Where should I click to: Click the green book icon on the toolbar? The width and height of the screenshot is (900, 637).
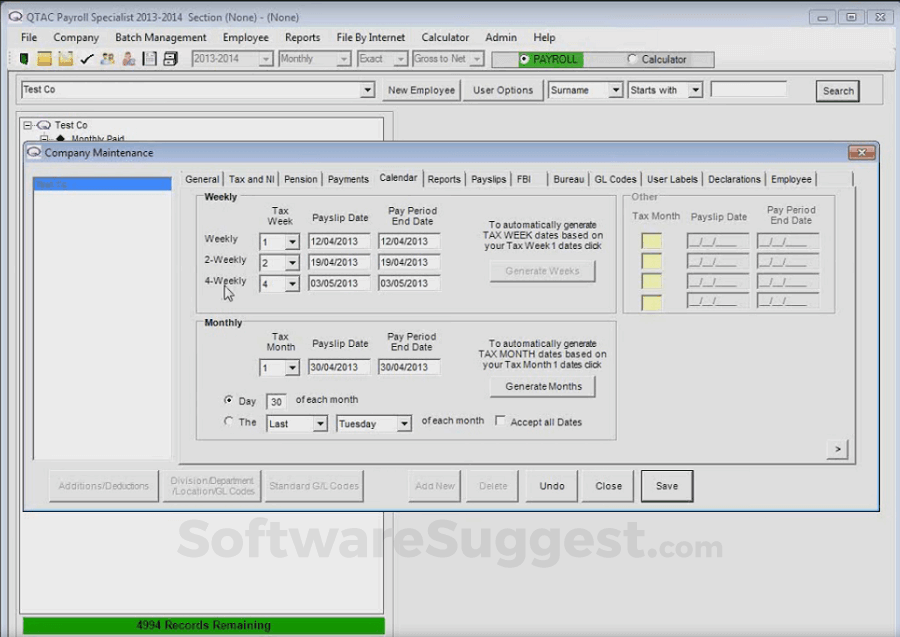pyautogui.click(x=24, y=59)
